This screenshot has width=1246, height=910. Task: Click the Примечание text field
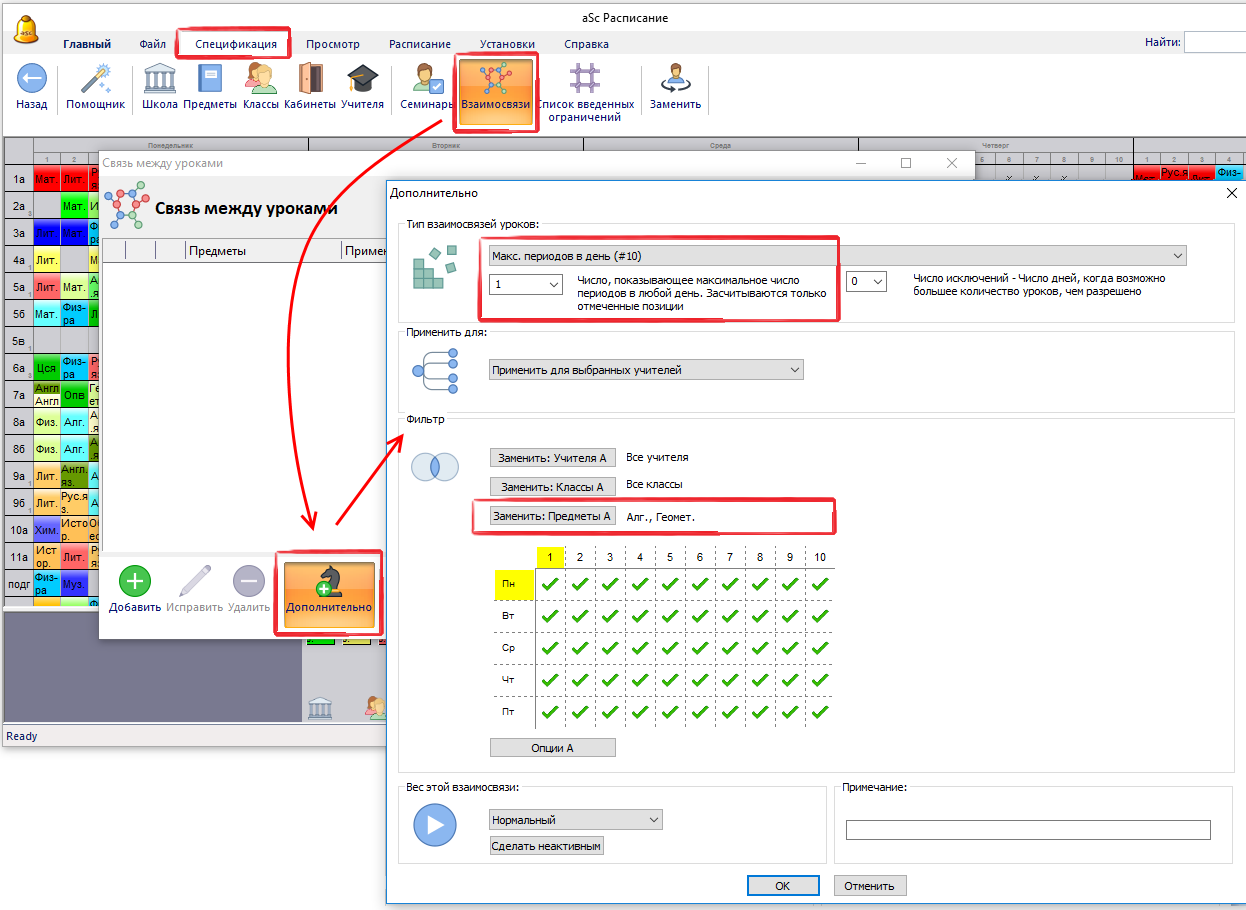[x=1028, y=830]
